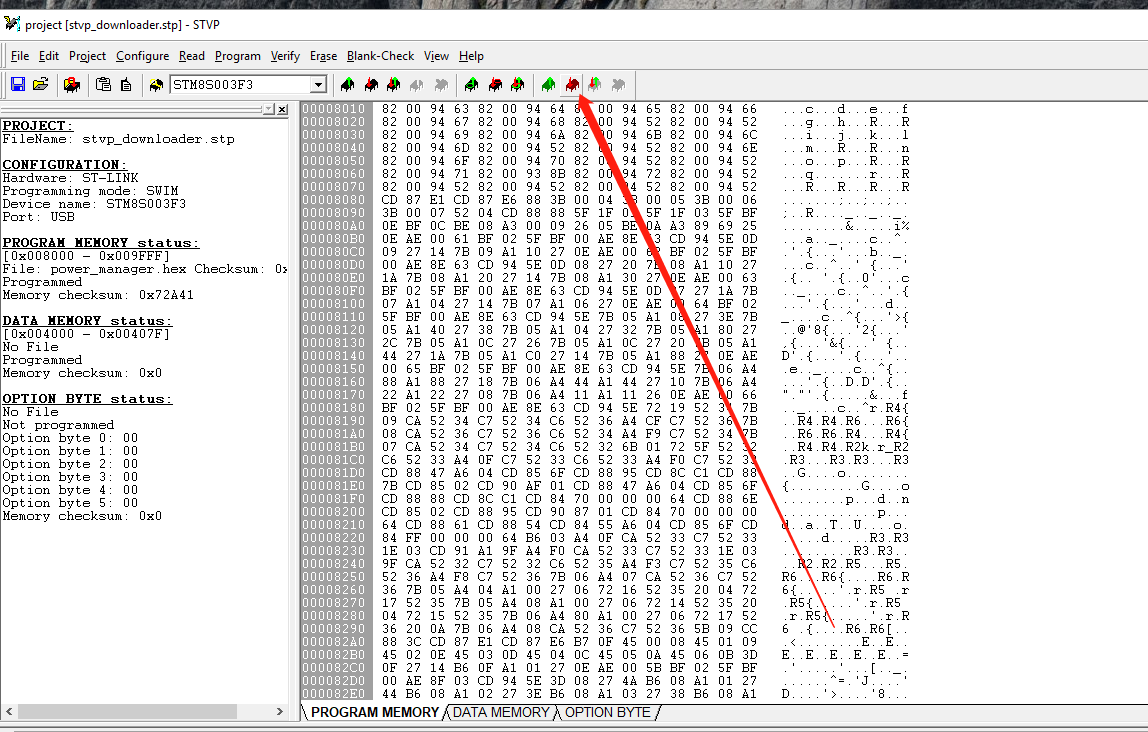Image resolution: width=1148 pixels, height=732 pixels.
Task: Click the Programming mode: SWIM line
Action: tap(90, 191)
